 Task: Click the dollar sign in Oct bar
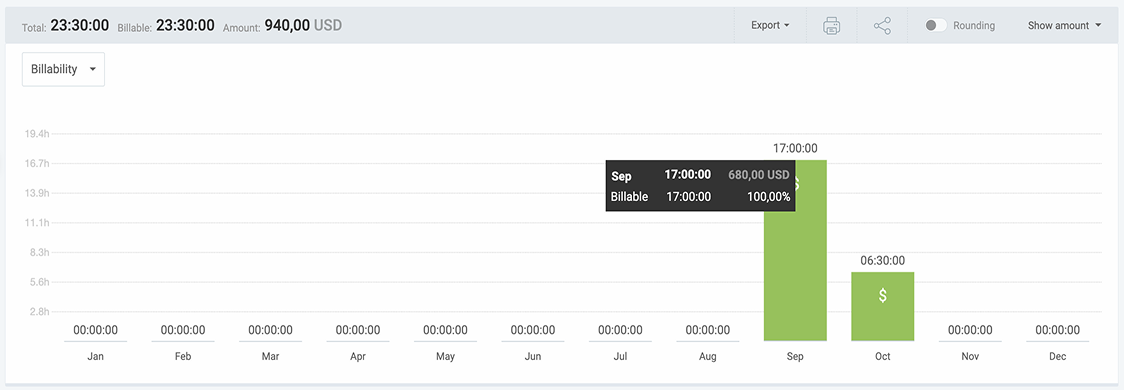click(x=882, y=295)
